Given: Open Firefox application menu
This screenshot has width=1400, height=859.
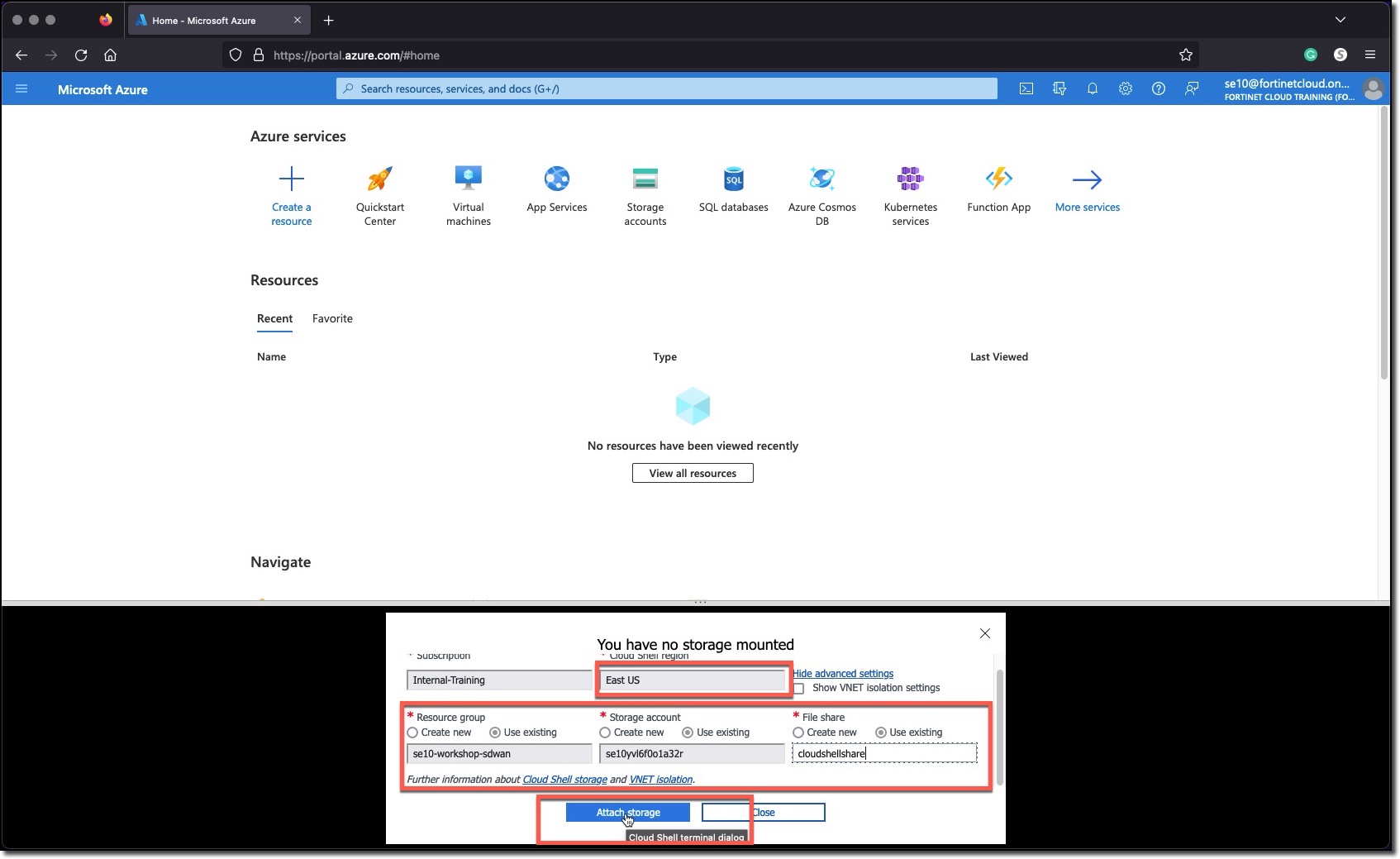Looking at the screenshot, I should point(1370,55).
